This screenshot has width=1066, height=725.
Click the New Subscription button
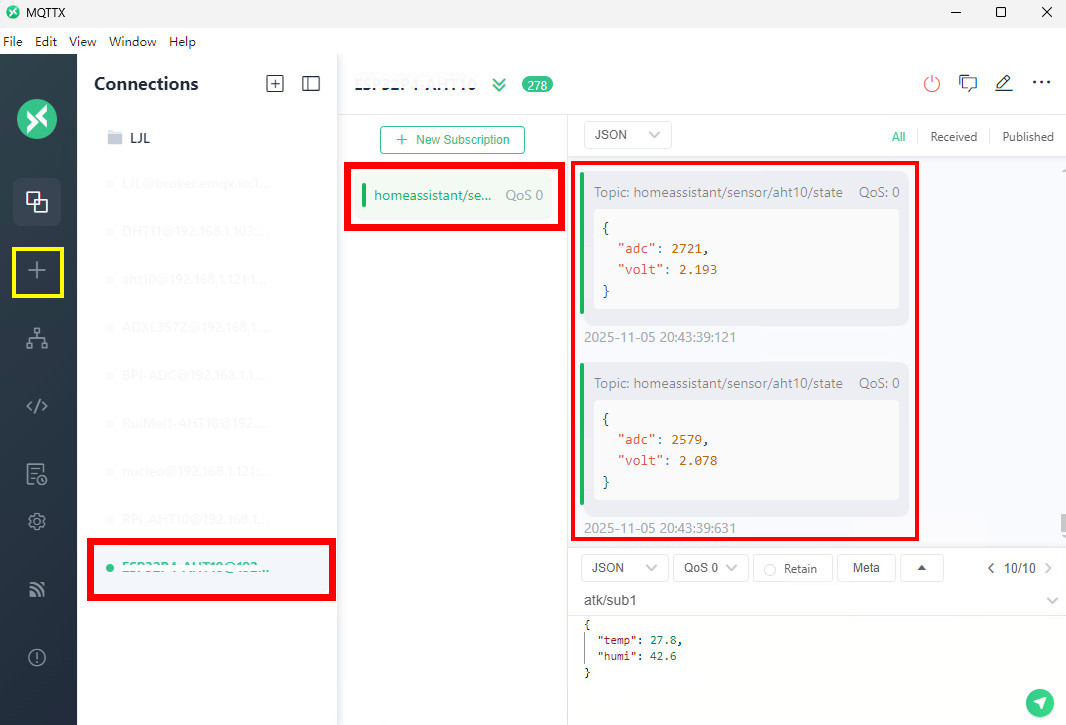click(452, 139)
